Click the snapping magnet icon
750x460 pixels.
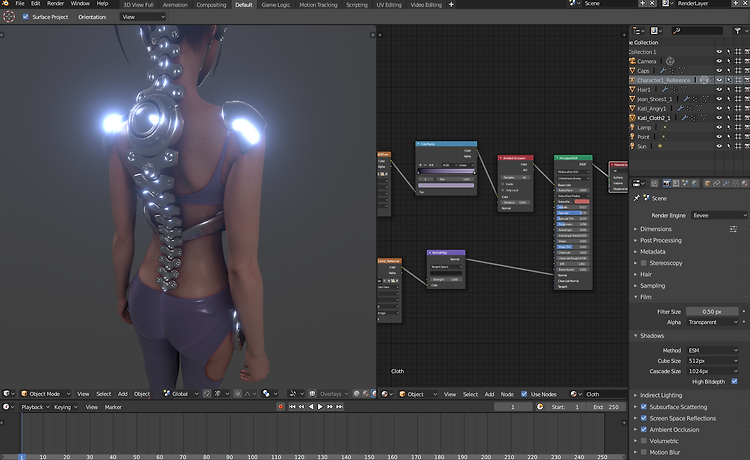(207, 394)
